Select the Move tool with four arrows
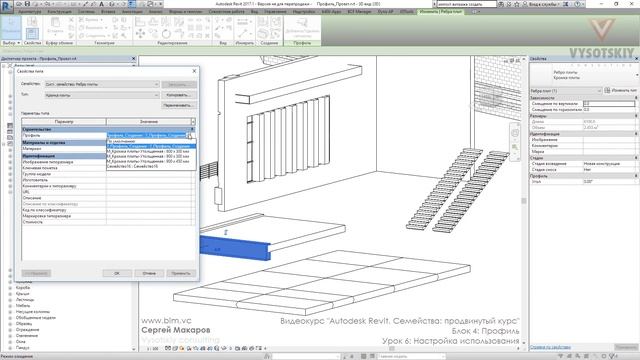Viewport: 640px width, 360px height. (x=140, y=34)
